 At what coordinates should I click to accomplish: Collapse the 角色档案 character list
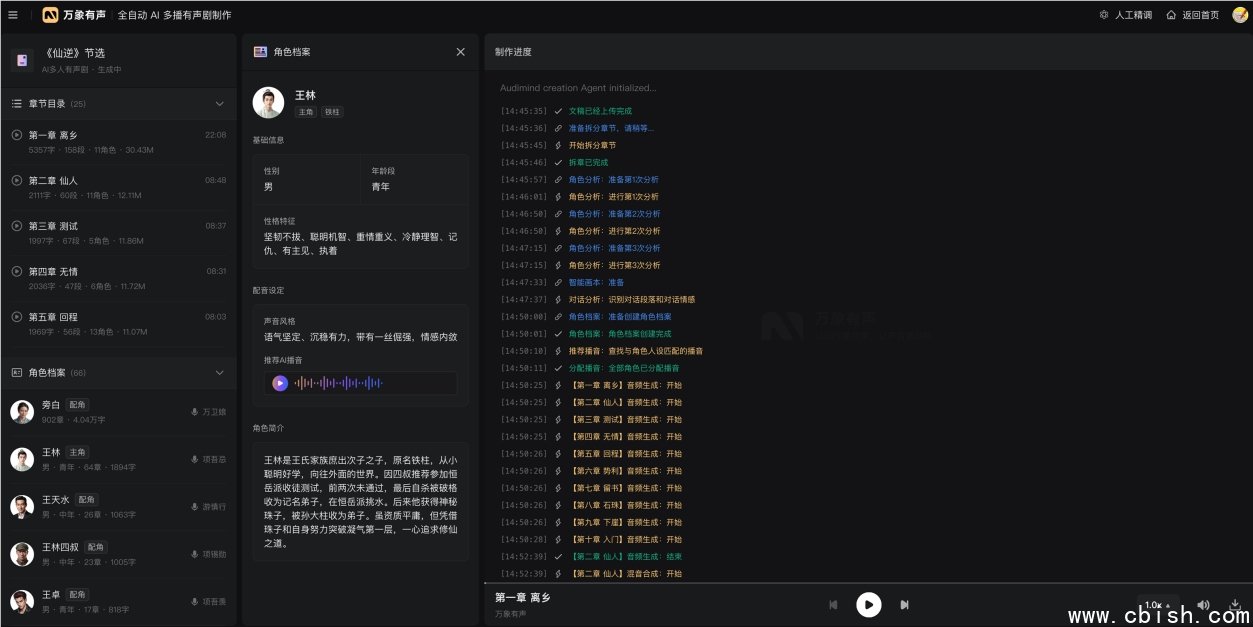click(x=220, y=373)
